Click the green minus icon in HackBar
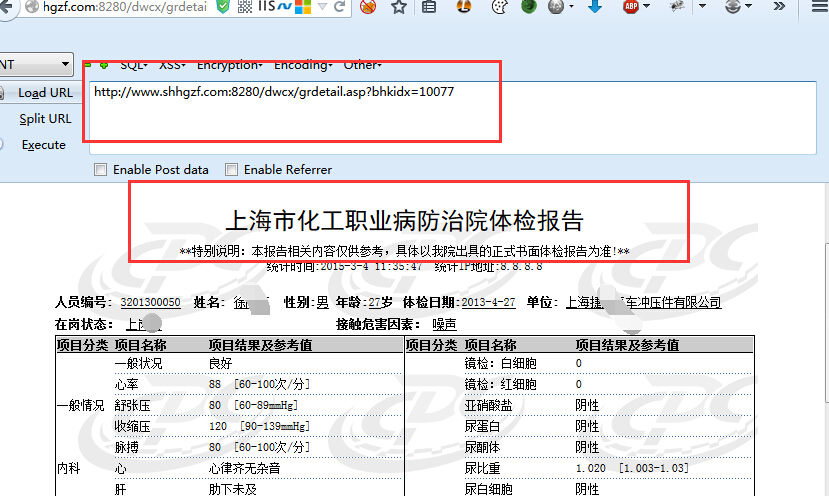Viewport: 829px width, 496px height. pyautogui.click(x=88, y=65)
